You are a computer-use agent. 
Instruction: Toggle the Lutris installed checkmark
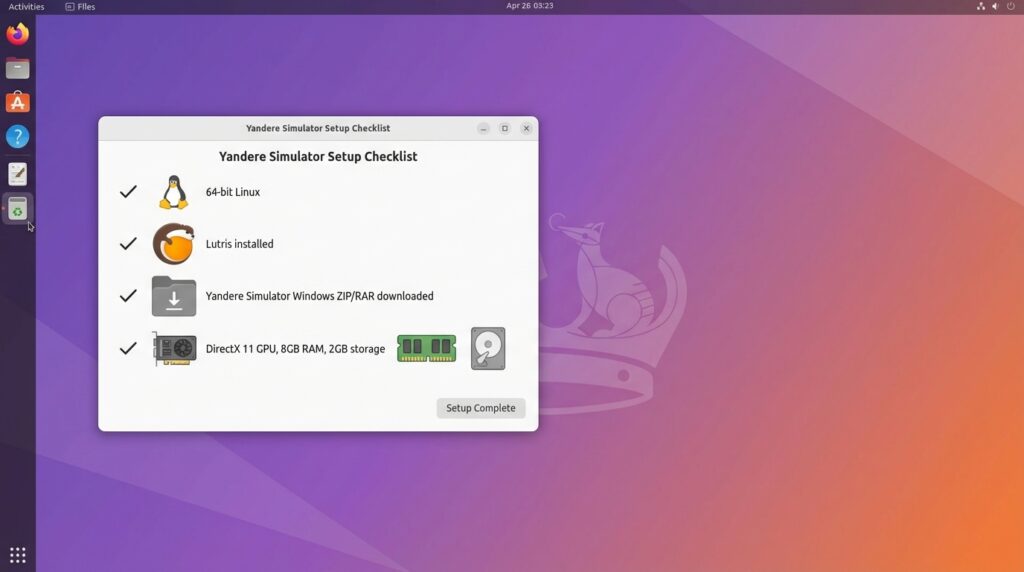(x=128, y=244)
